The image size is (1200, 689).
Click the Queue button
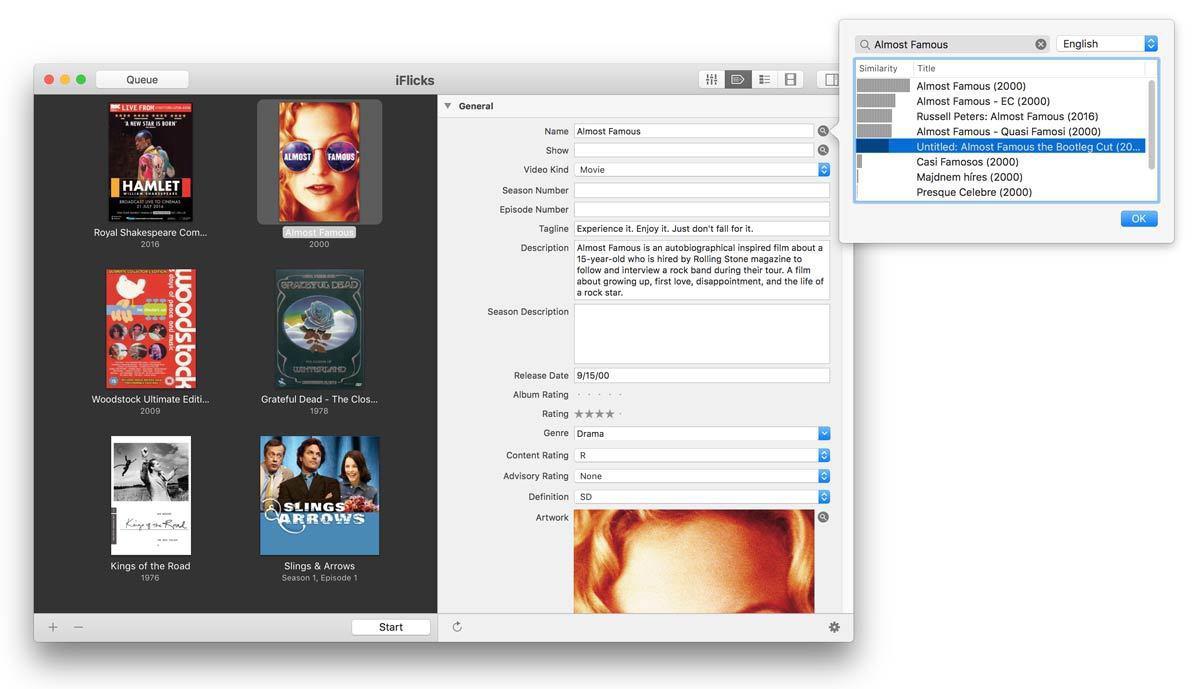click(142, 79)
